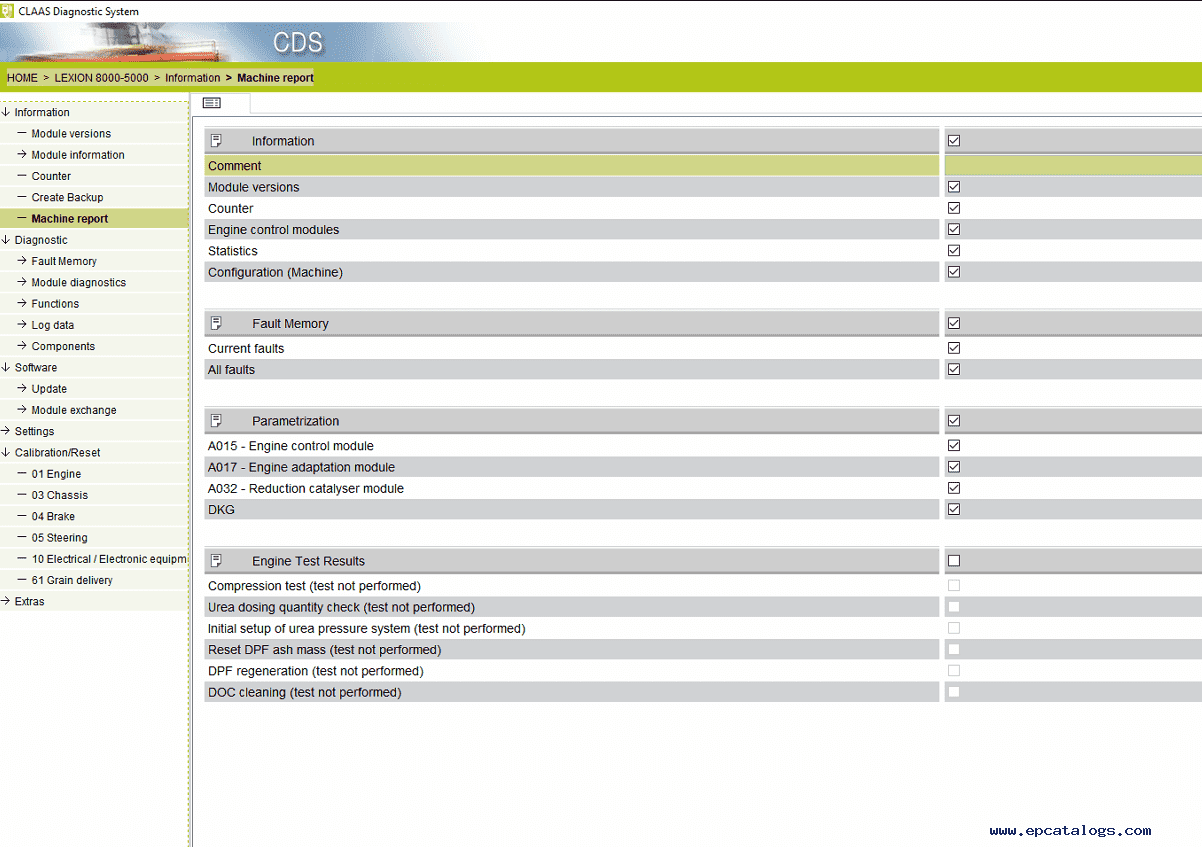Screen dimensions: 1202x847
Task: Open Create Backup in the sidebar
Action: pyautogui.click(x=67, y=197)
